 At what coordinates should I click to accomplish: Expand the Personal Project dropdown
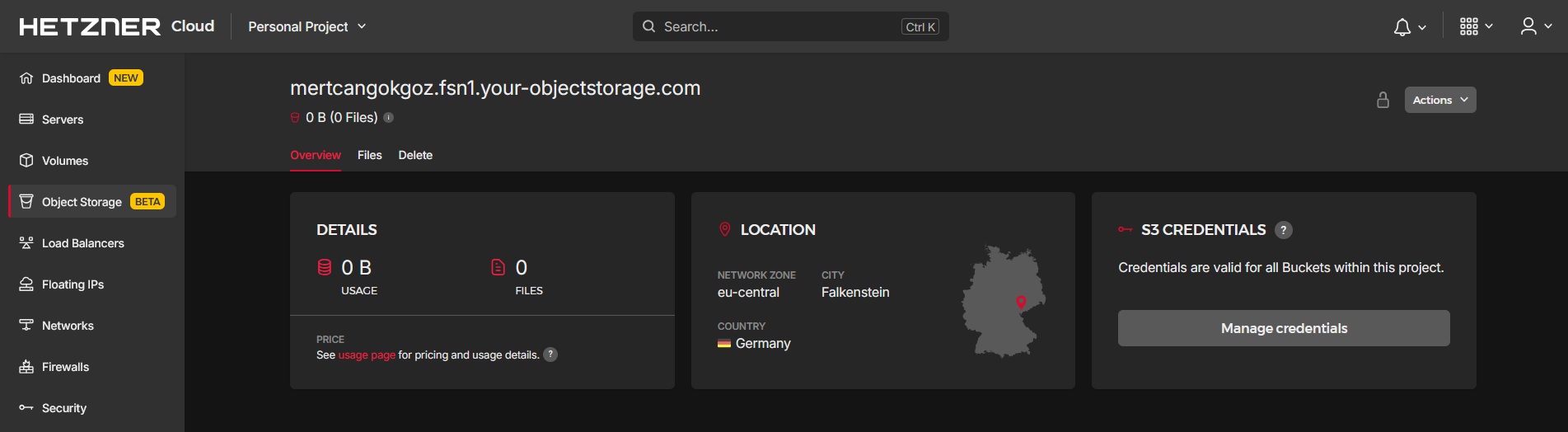[x=307, y=27]
